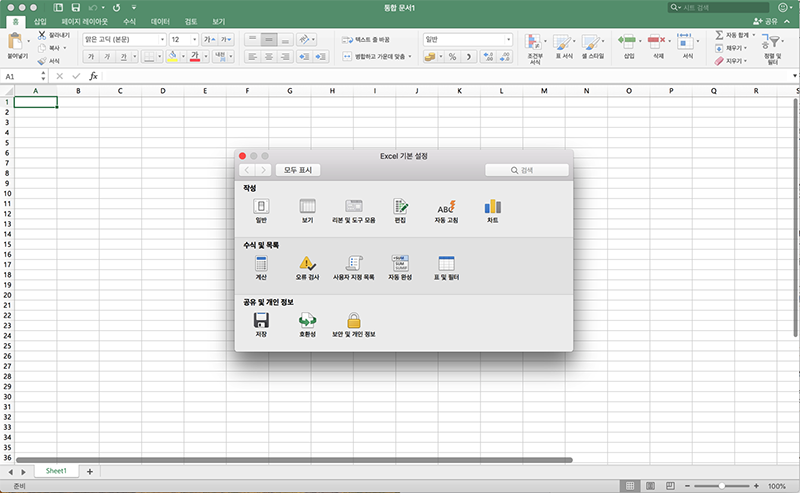
Task: Switch to 데이터 (Data) ribbon tab
Action: 160,21
